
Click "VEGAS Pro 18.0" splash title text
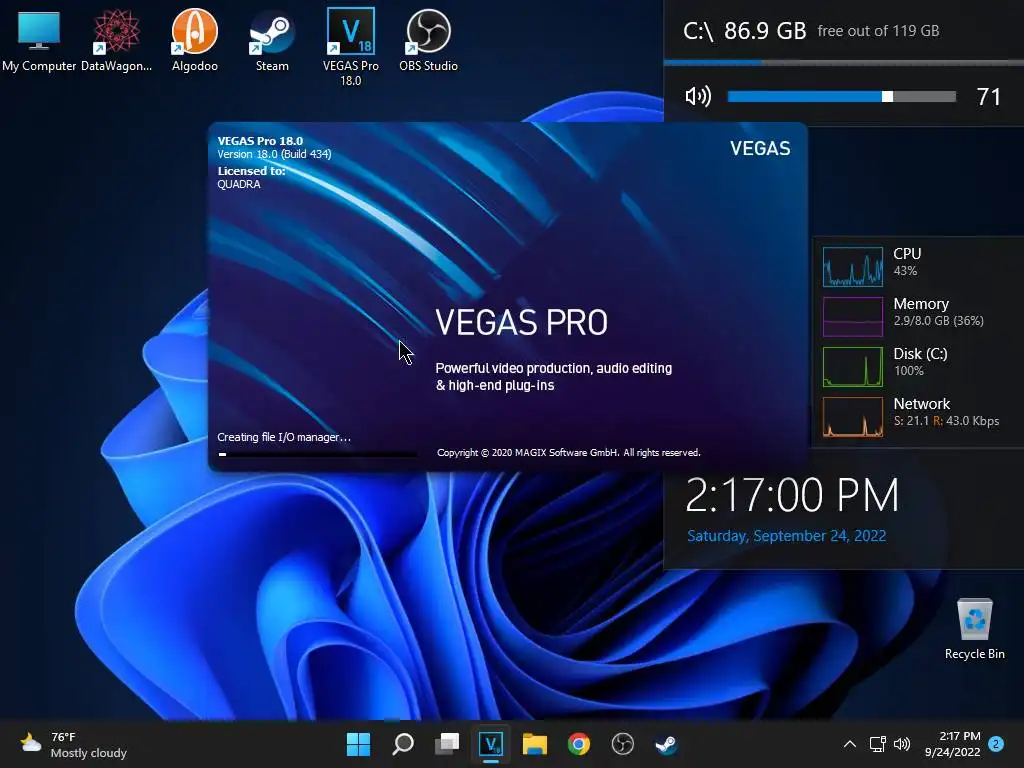pos(260,140)
